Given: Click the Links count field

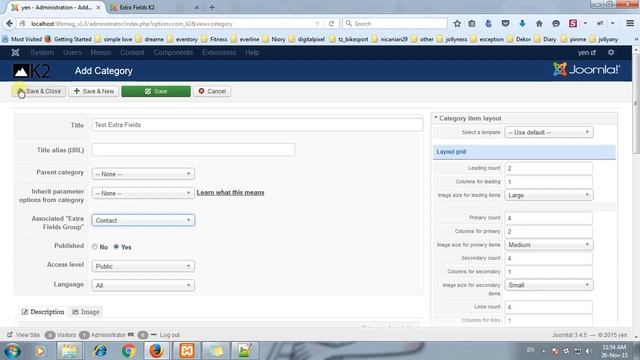Looking at the screenshot, I should tap(549, 307).
